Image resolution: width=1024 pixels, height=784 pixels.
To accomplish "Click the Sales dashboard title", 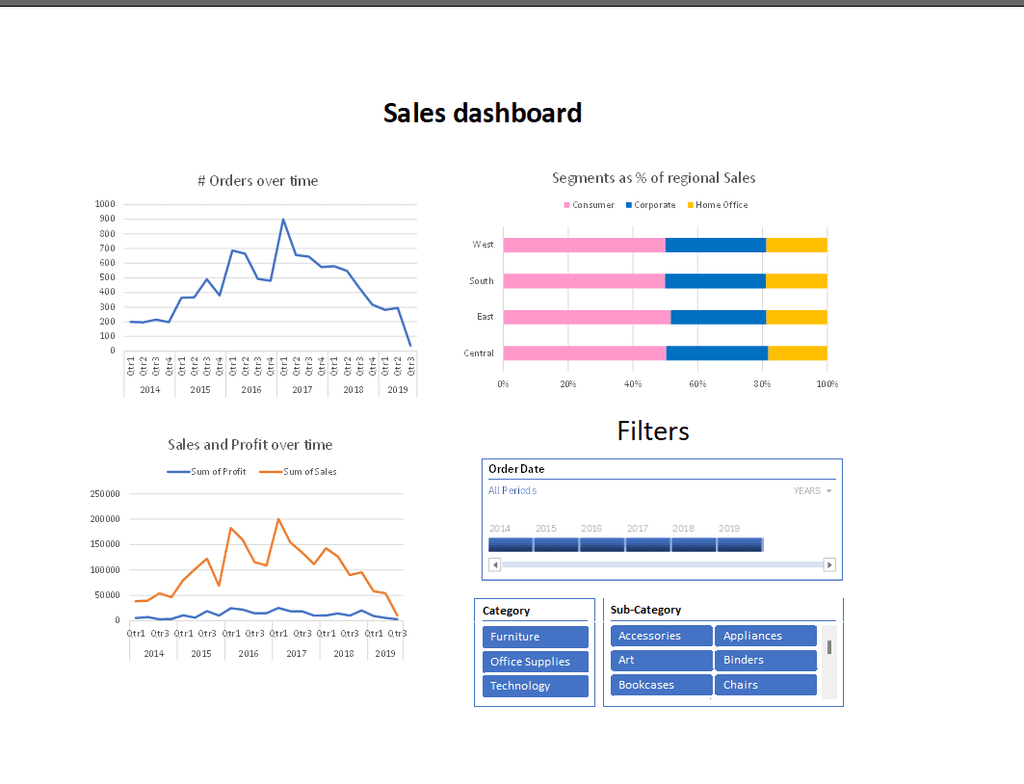I will (482, 113).
